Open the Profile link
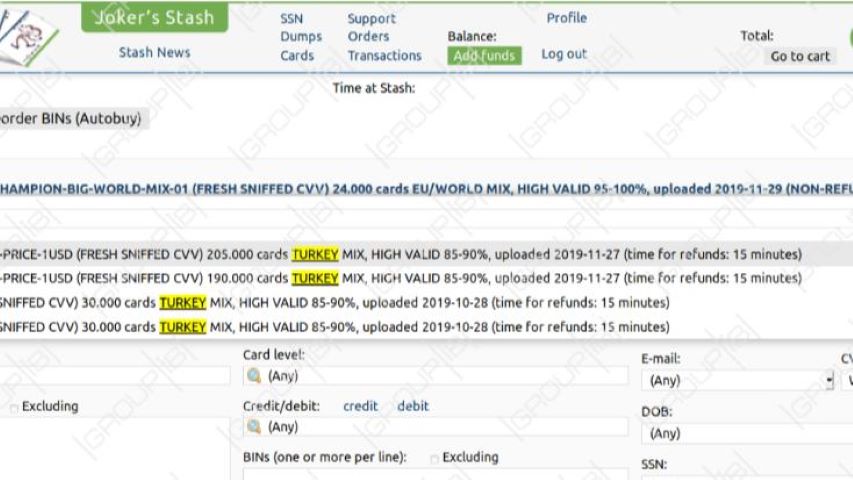This screenshot has height=480, width=853. [x=566, y=18]
